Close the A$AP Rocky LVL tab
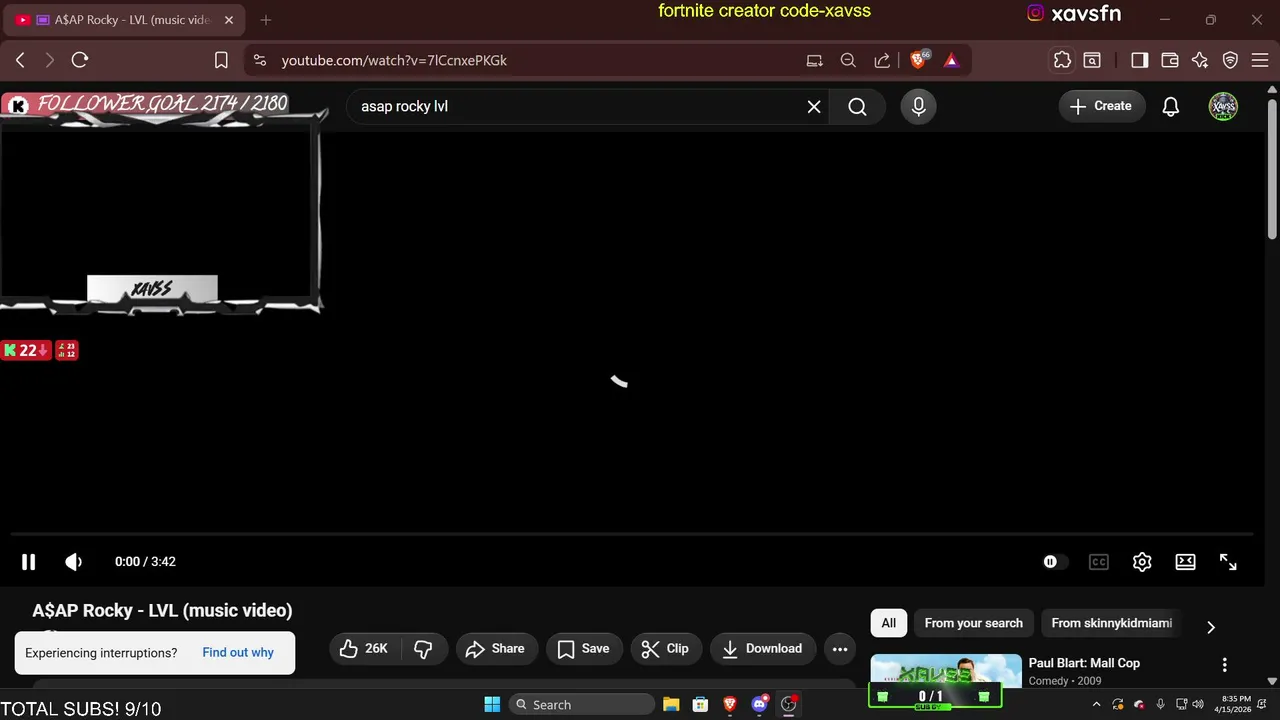 (228, 20)
